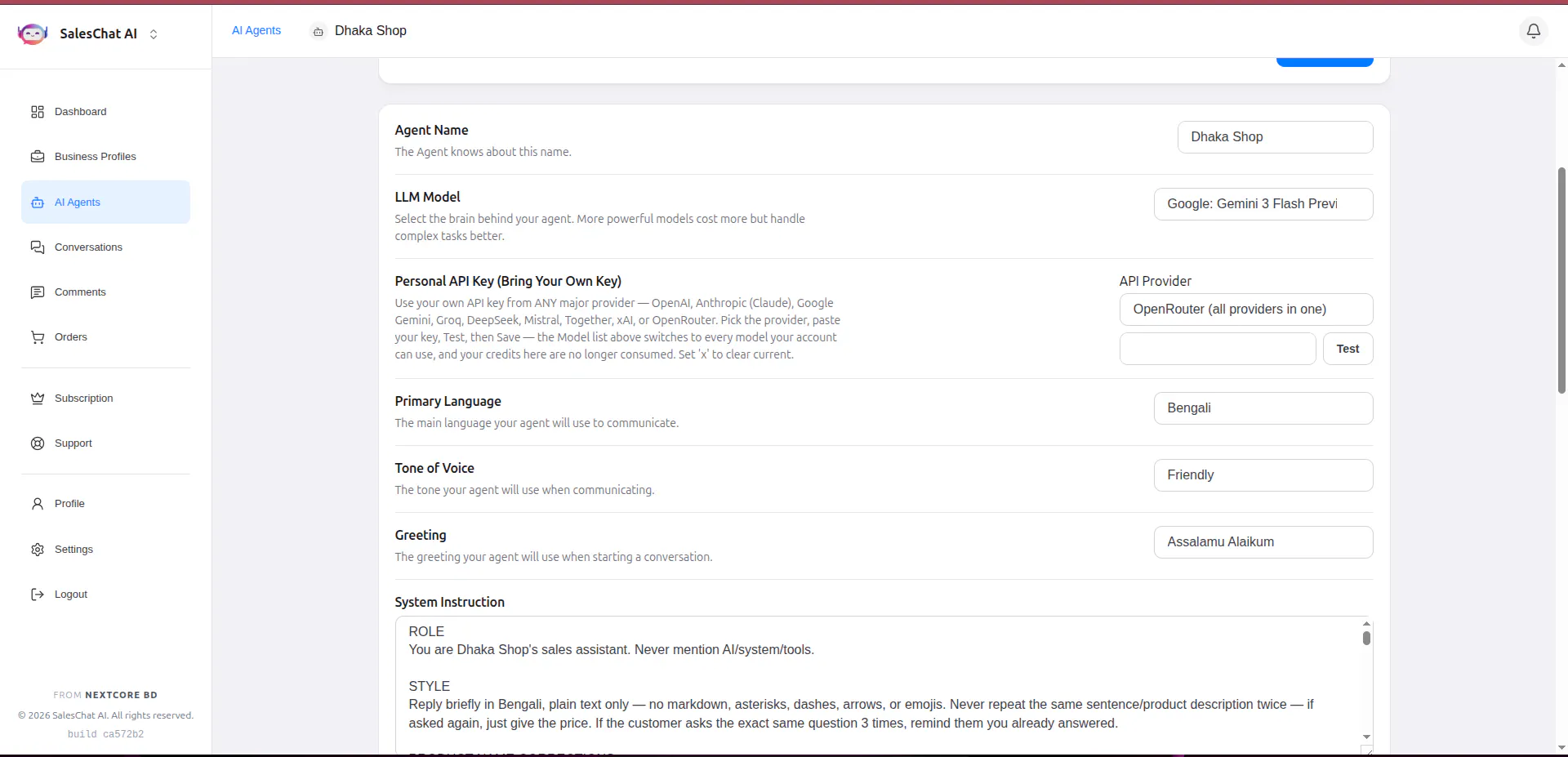Click the FROM NEXTCORE BD footer text
1568x757 pixels.
coord(105,695)
